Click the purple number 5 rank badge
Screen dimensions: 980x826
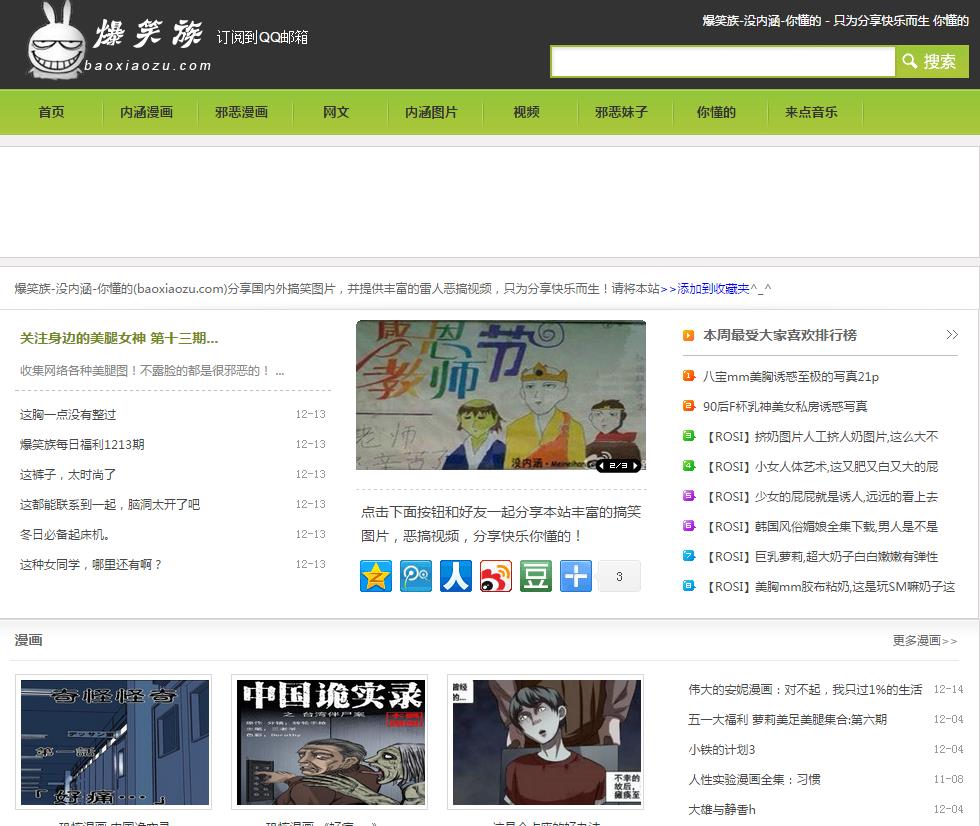tap(689, 495)
